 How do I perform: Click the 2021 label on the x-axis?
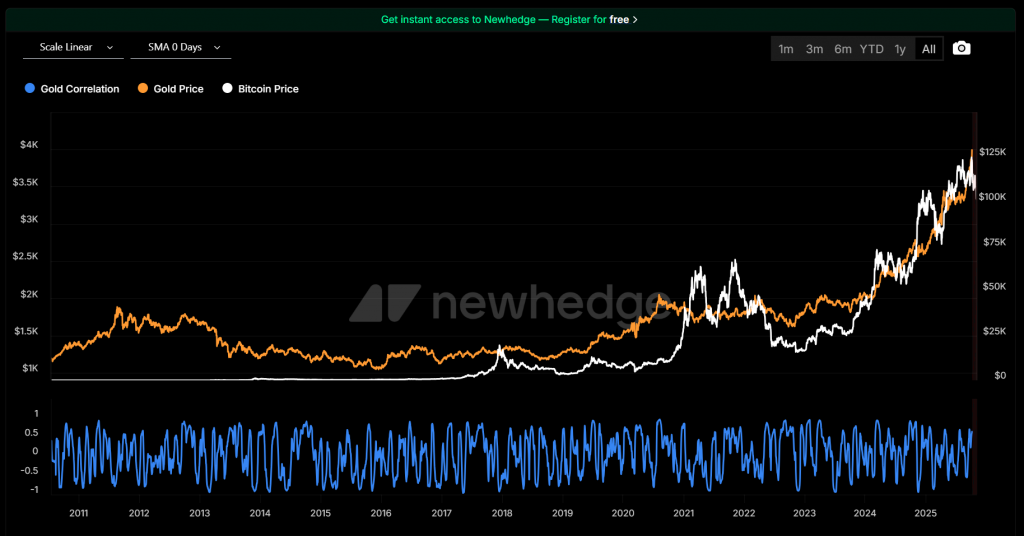tap(684, 513)
